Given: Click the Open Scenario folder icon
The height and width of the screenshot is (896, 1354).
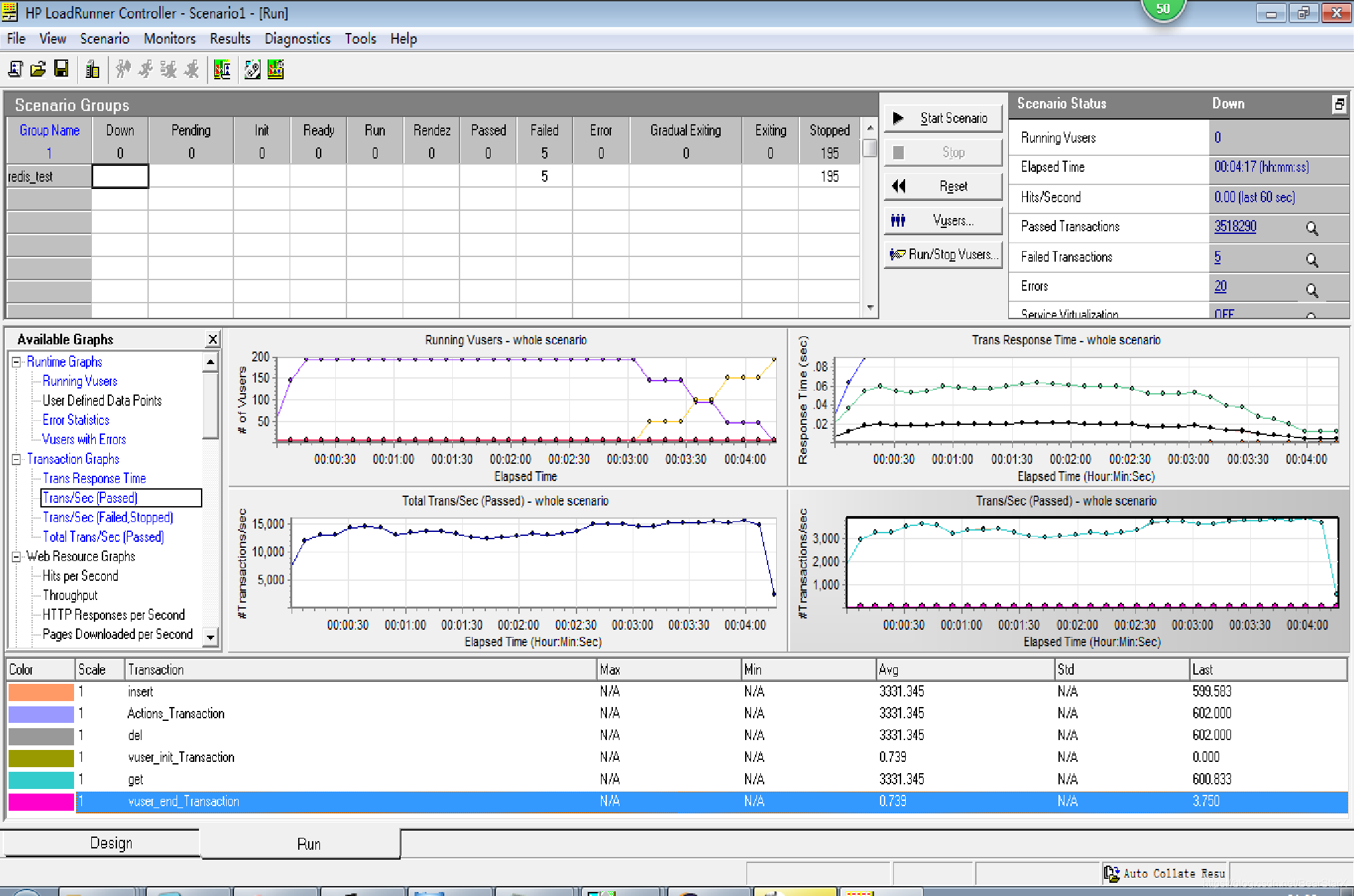Looking at the screenshot, I should click(38, 69).
